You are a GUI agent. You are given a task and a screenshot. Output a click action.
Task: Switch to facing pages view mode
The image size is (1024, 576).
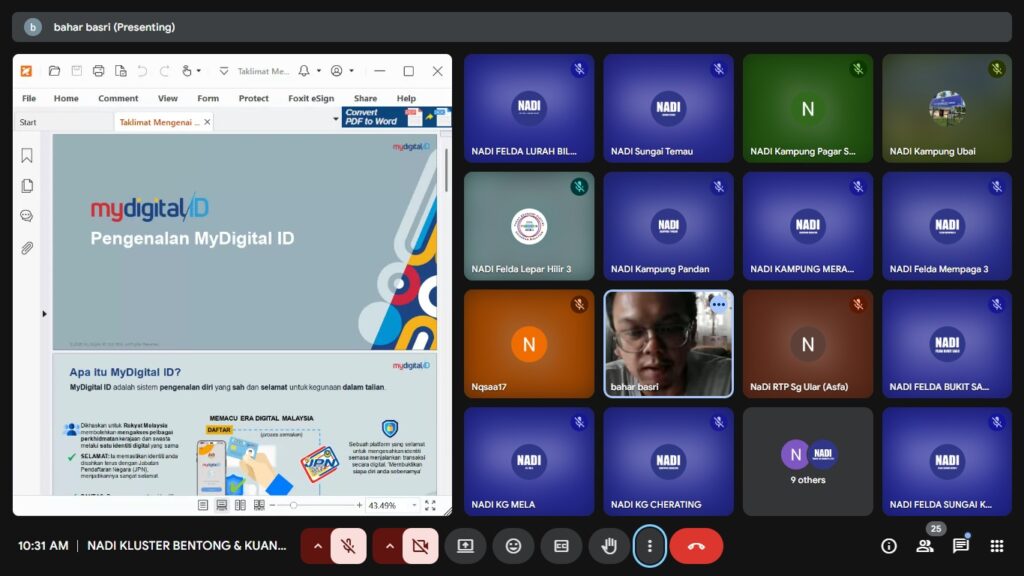240,505
